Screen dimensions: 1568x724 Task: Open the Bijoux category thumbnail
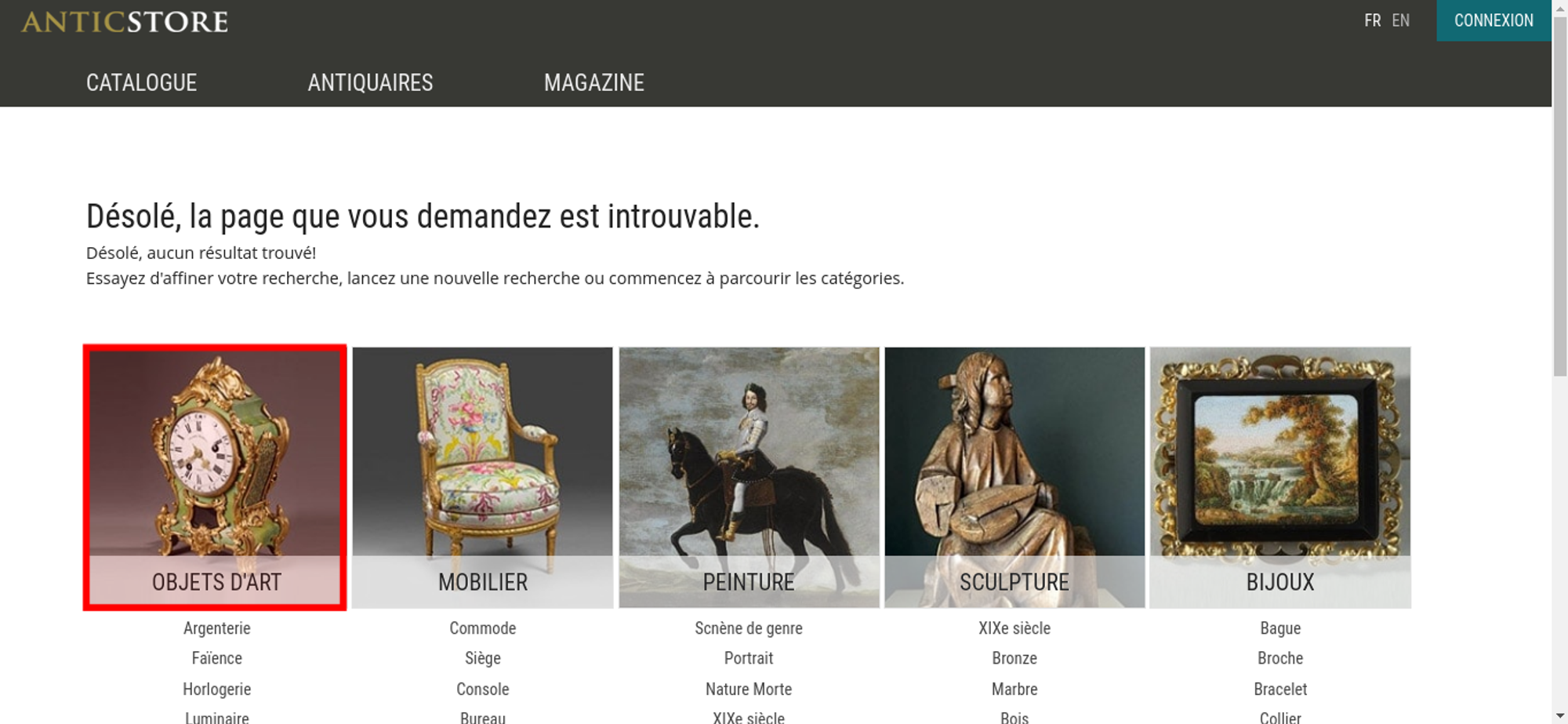pos(1280,477)
